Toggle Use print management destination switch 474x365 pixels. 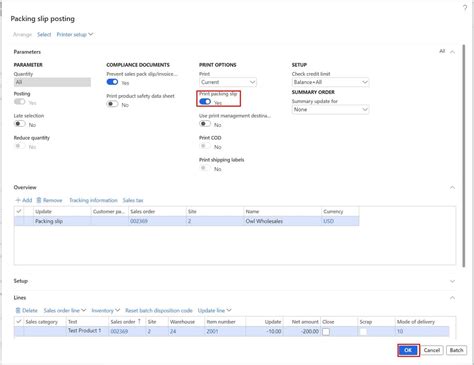pos(205,124)
